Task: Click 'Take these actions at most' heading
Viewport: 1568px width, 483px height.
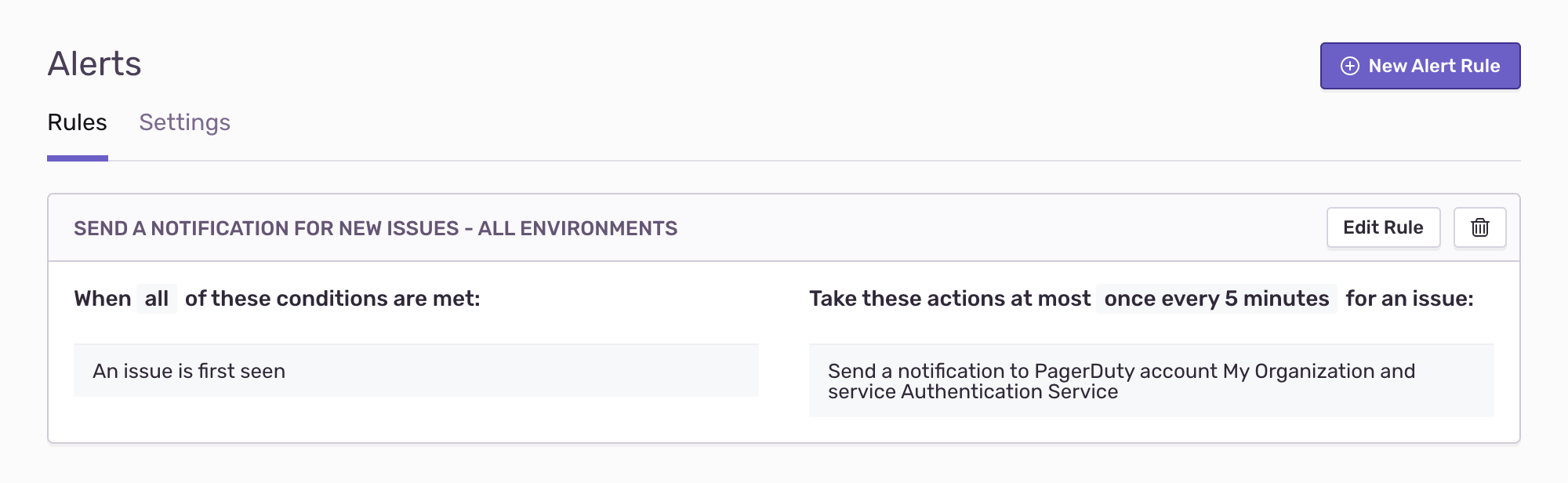Action: pos(949,299)
